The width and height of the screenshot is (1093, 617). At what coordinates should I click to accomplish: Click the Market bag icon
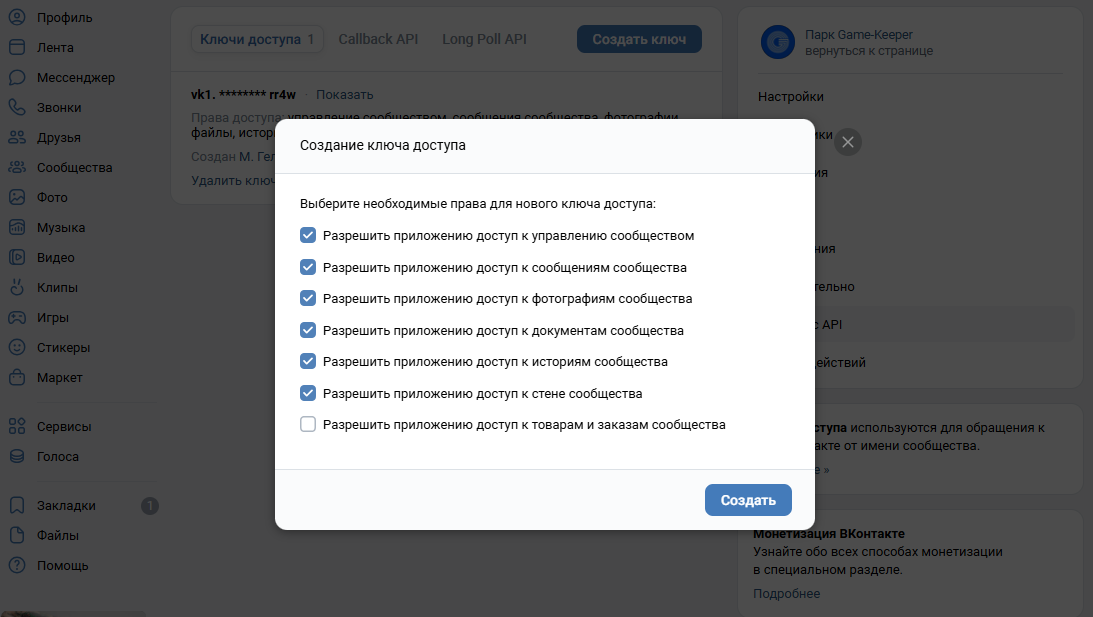point(17,377)
